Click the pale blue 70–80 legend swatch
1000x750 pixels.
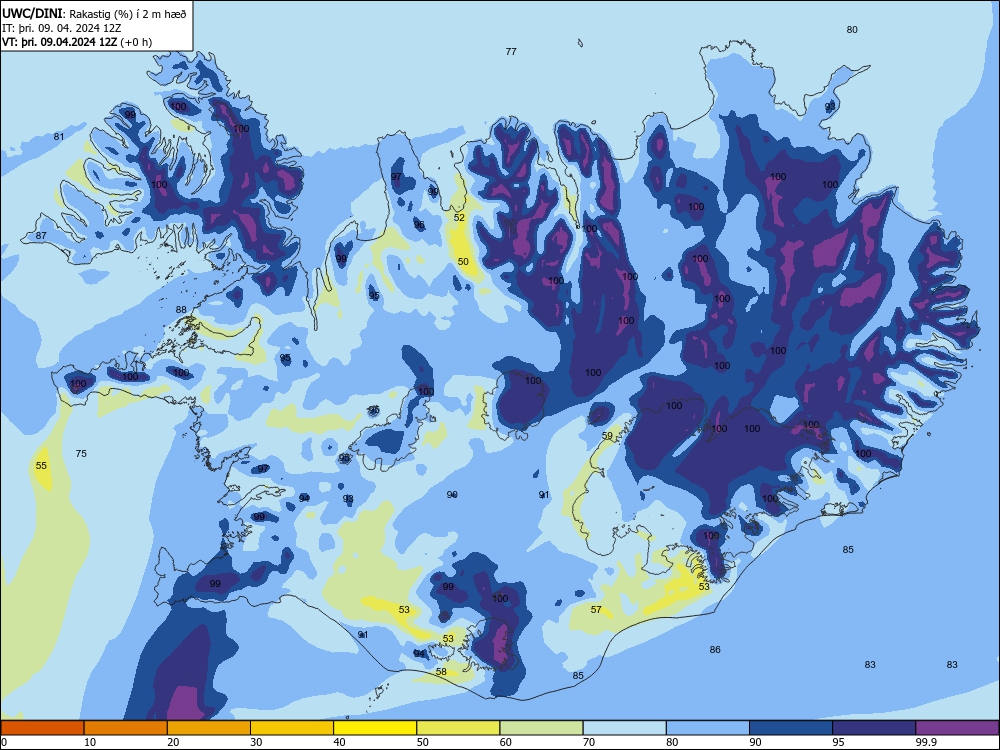point(625,728)
